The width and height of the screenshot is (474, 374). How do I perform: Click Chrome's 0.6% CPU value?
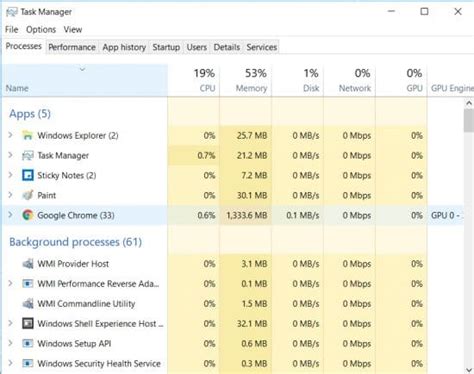(206, 216)
